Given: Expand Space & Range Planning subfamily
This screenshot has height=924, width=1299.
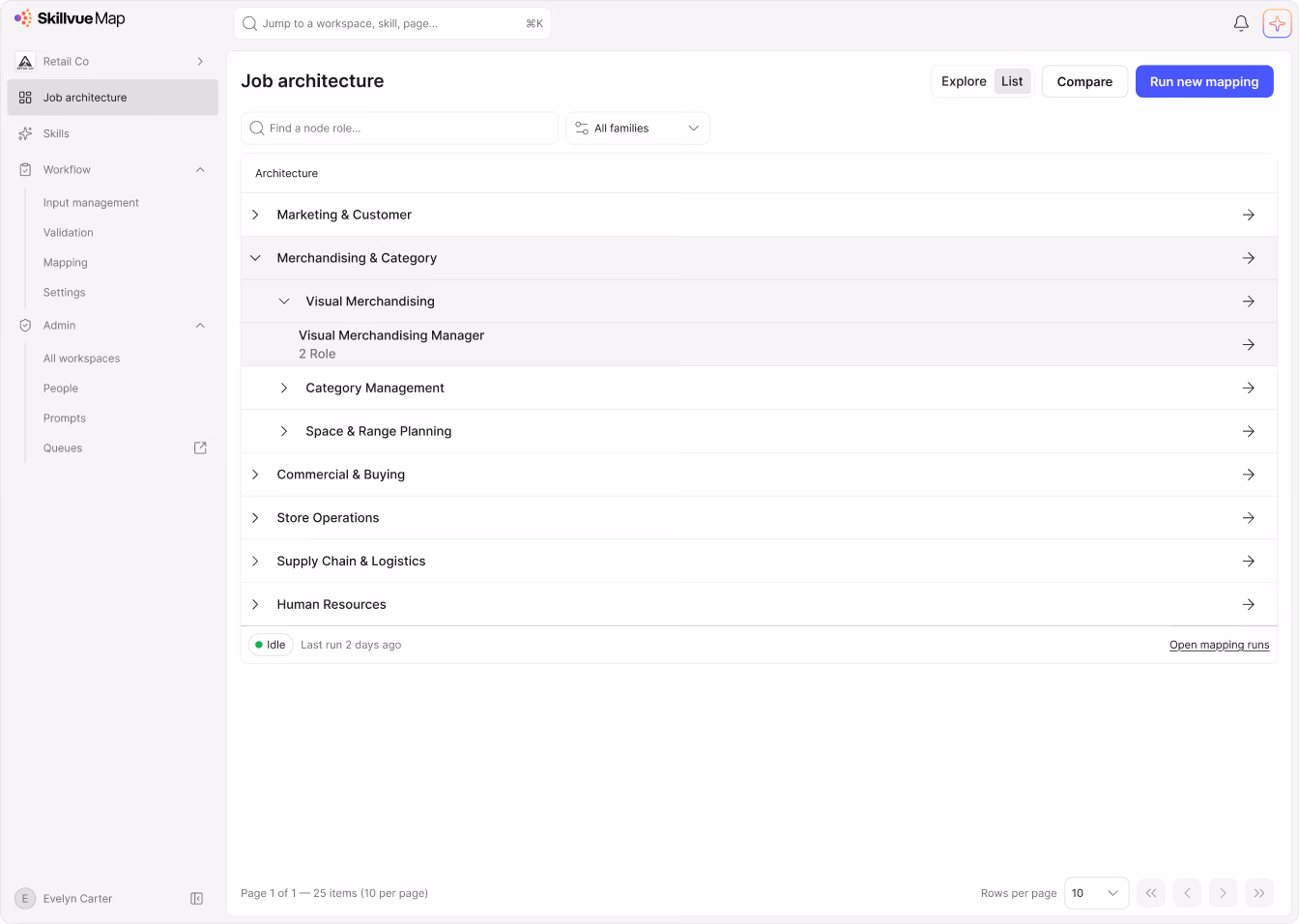Looking at the screenshot, I should [284, 431].
